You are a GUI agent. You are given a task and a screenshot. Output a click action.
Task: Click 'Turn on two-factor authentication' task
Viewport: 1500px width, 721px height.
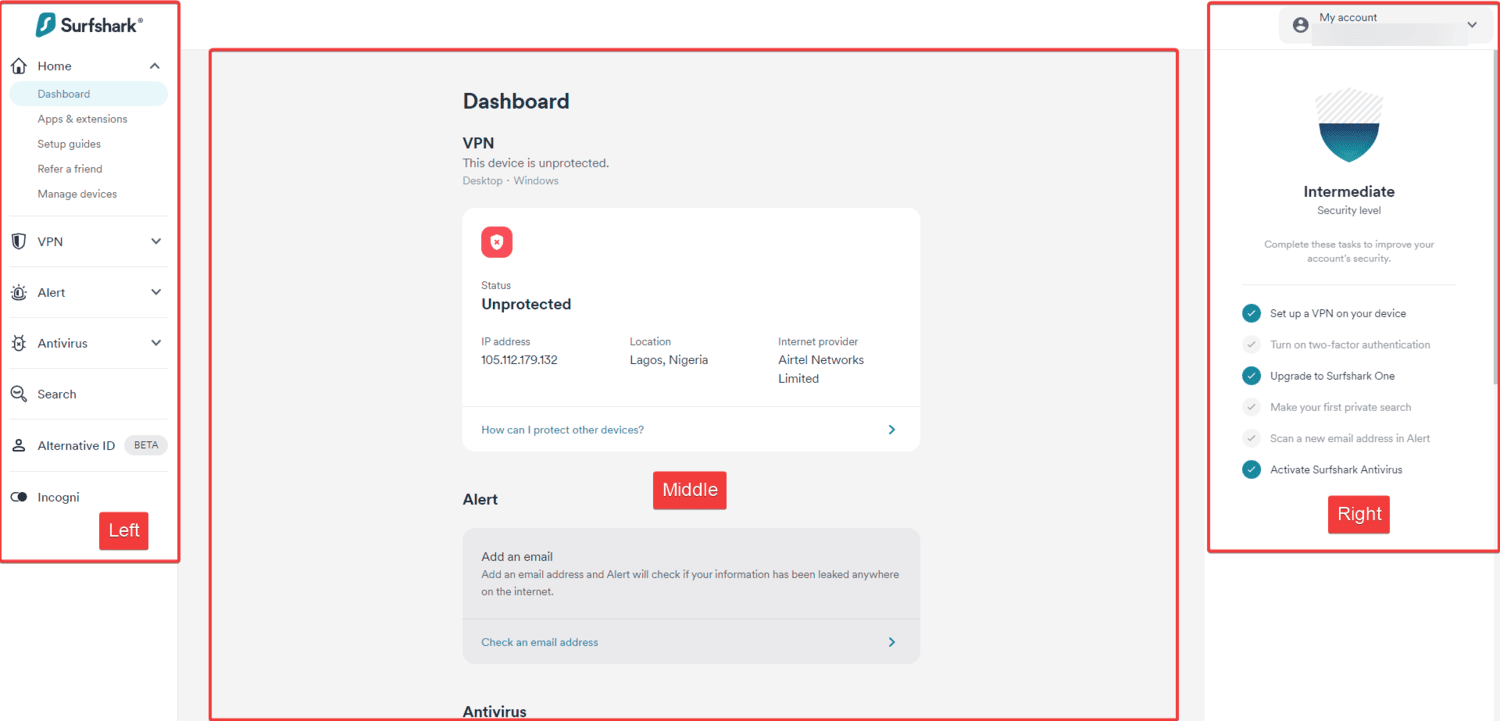1350,344
